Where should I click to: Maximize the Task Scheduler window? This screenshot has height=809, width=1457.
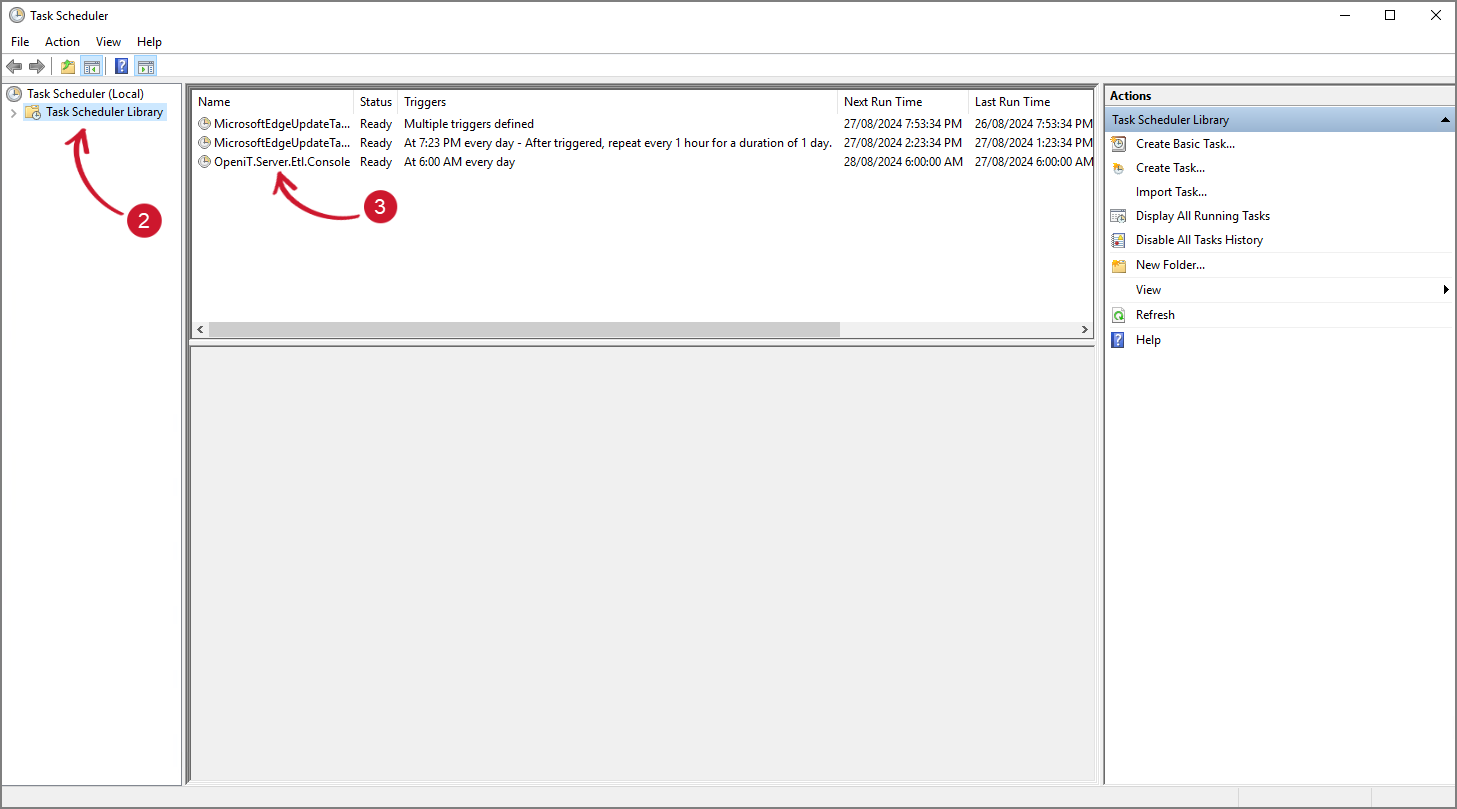1390,15
